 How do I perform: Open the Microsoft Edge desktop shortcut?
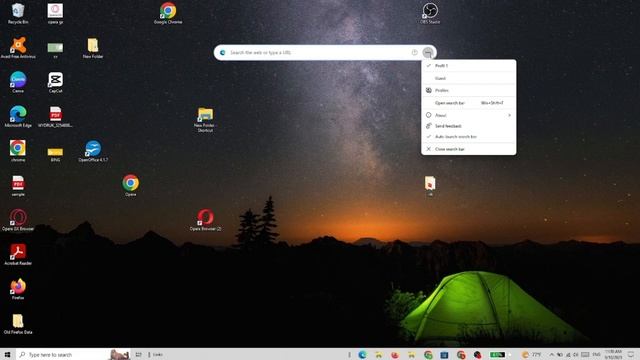(18, 117)
